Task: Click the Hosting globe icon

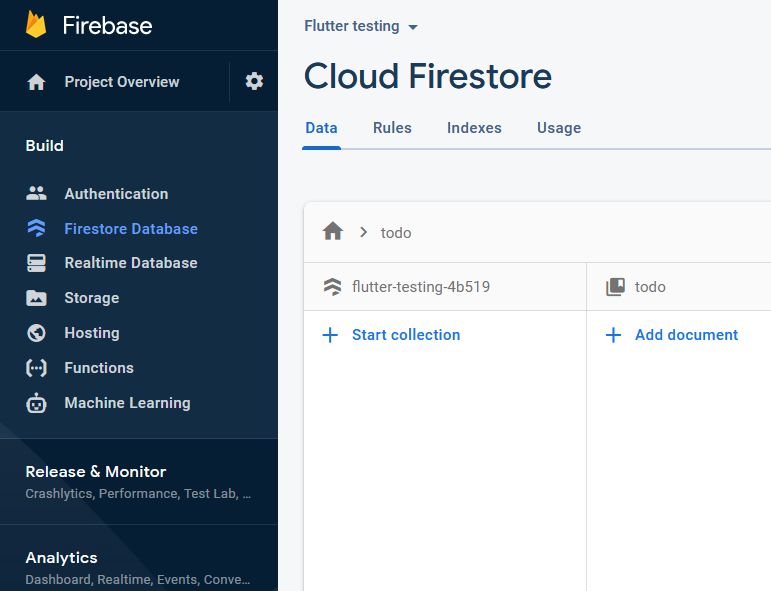Action: 37,333
